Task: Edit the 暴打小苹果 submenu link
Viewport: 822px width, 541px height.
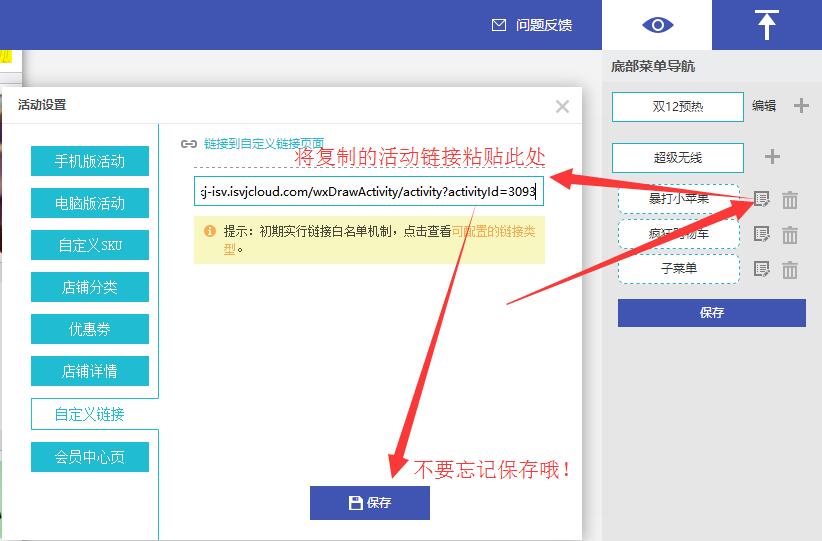Action: [762, 200]
